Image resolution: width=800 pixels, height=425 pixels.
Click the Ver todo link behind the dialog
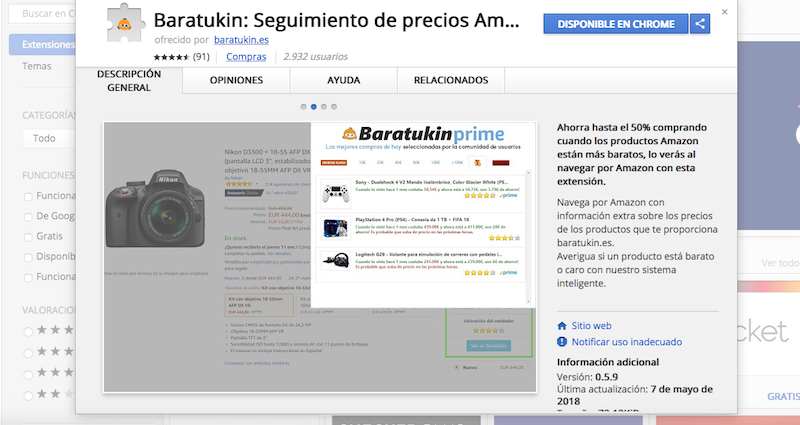(780, 263)
